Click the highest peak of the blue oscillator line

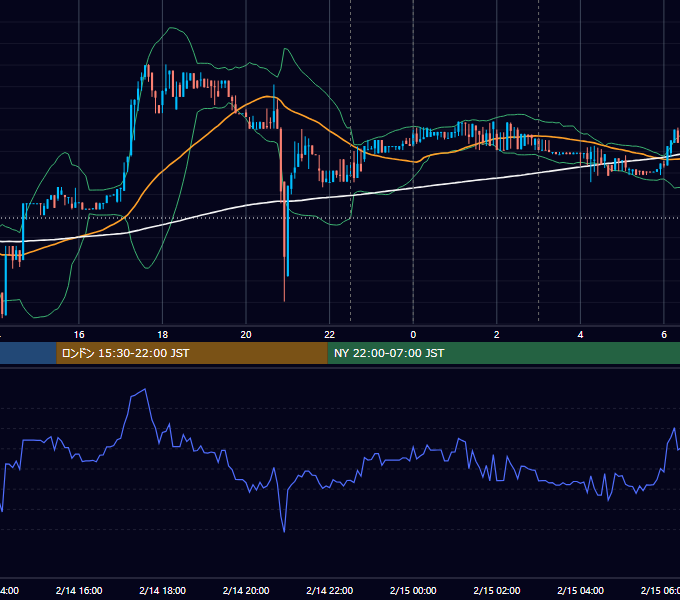[x=144, y=390]
